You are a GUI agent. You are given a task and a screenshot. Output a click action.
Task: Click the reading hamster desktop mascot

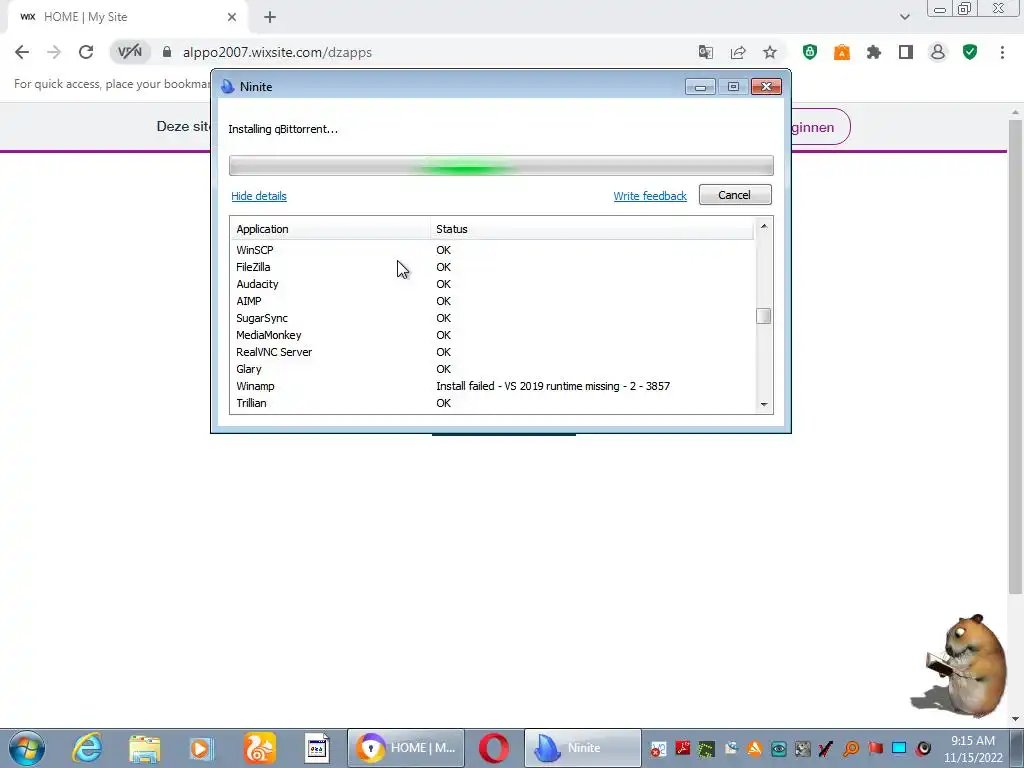960,666
